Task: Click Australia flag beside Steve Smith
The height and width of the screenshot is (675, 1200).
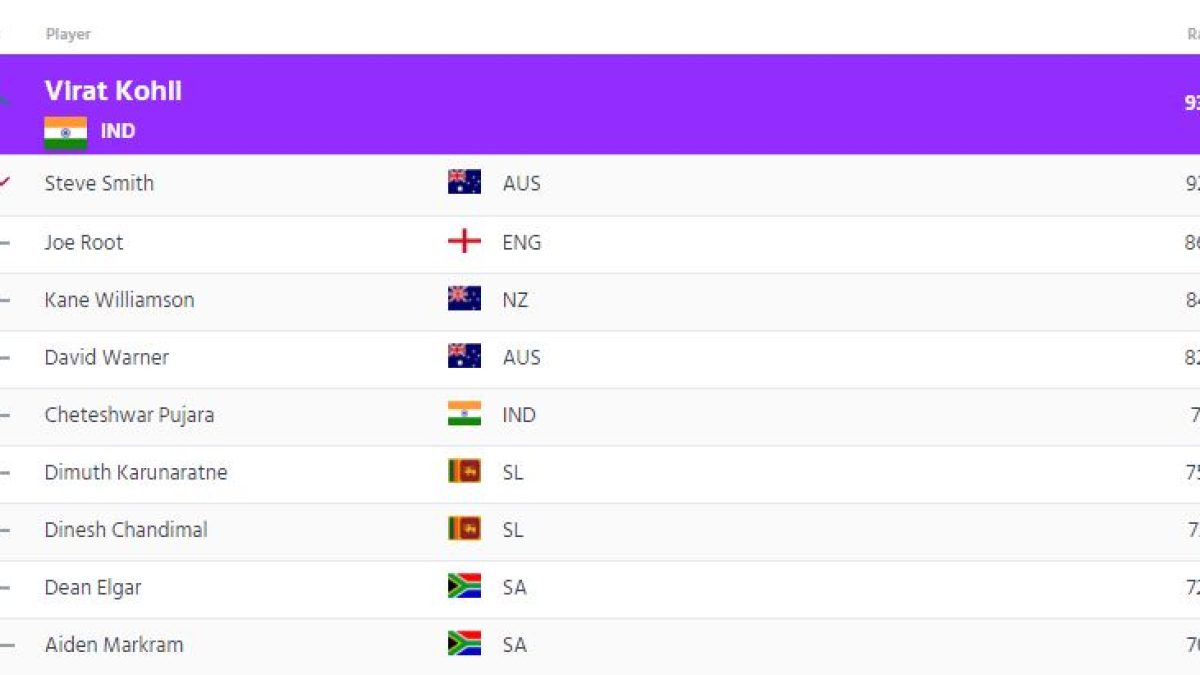Action: click(x=464, y=183)
